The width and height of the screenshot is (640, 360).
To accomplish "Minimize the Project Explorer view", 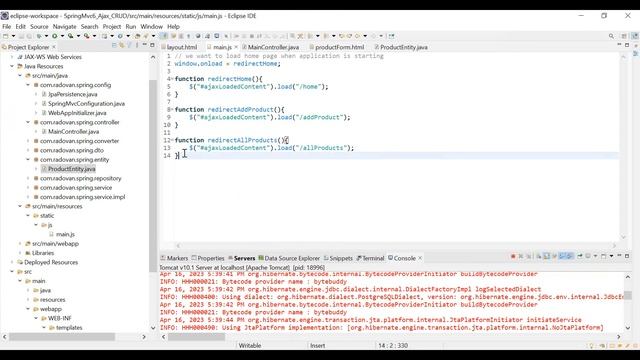I will [144, 44].
